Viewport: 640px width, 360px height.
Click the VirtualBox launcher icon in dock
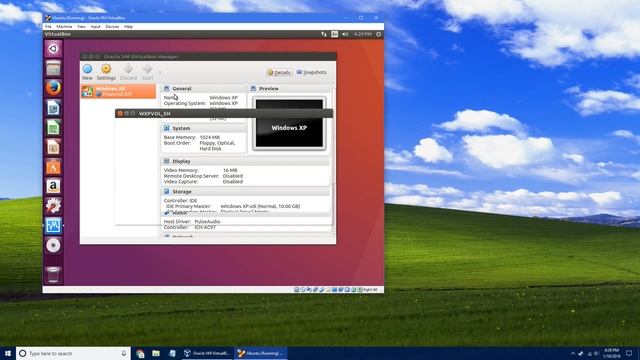click(x=53, y=225)
